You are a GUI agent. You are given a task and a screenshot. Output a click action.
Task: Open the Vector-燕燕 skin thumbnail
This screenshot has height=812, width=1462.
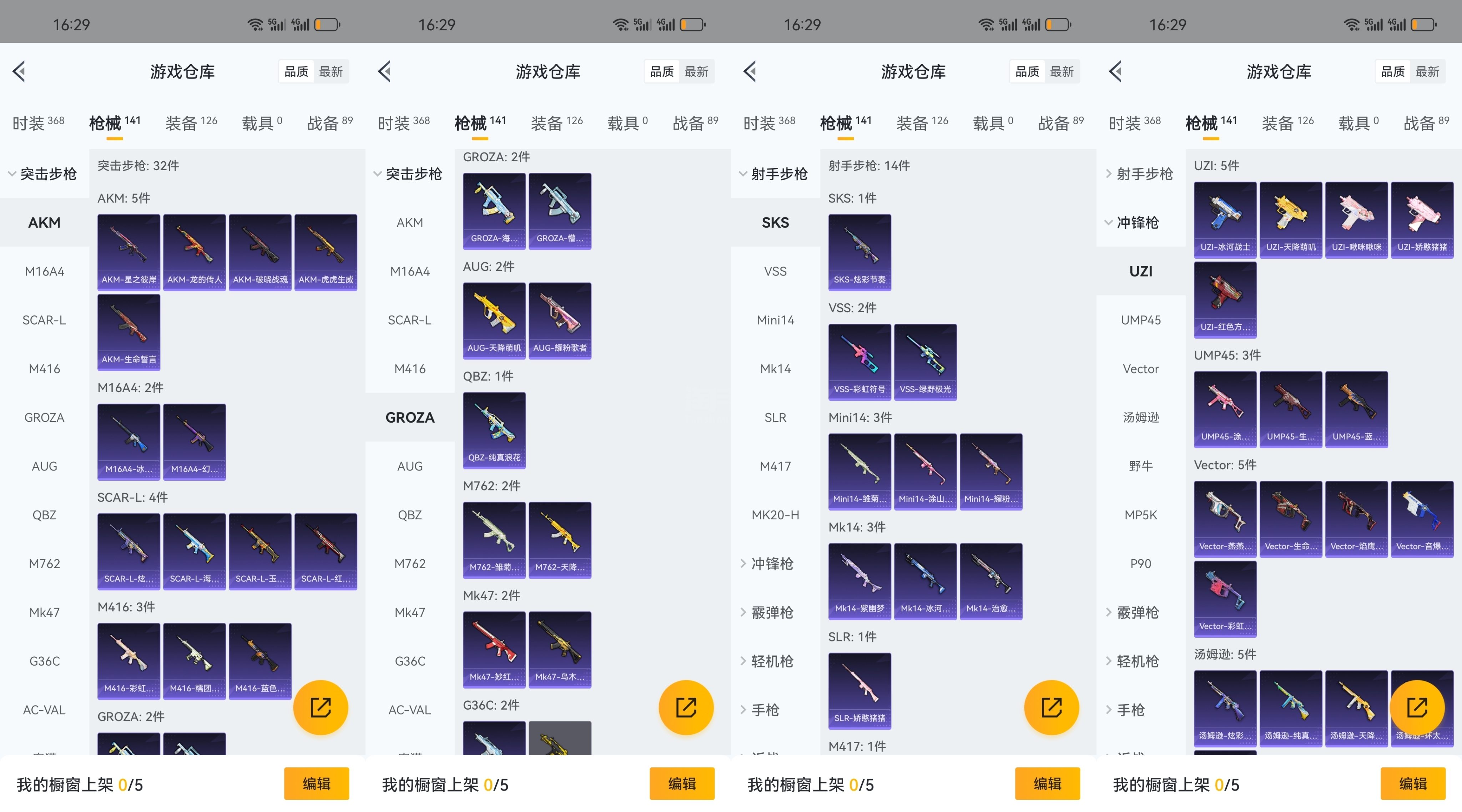coord(1225,519)
